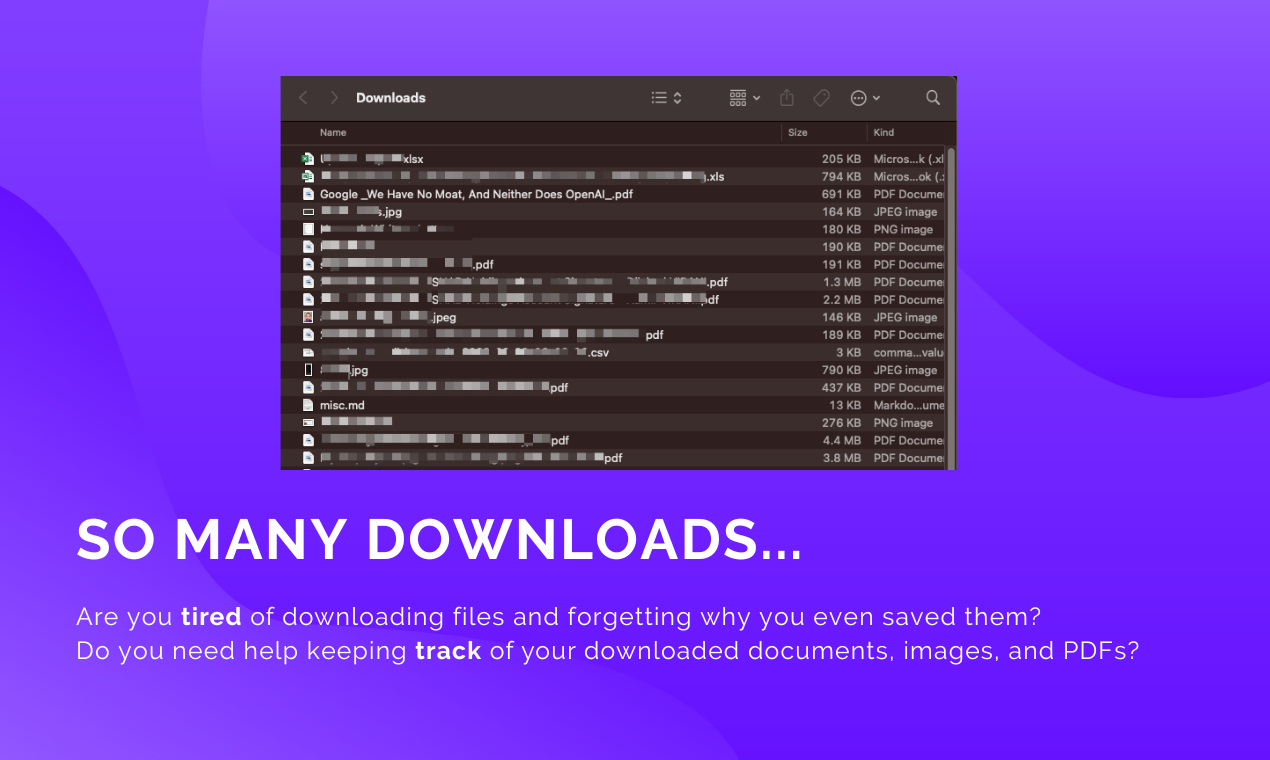Click the 1.3 MB size value
Image resolution: width=1270 pixels, height=760 pixels.
(842, 282)
